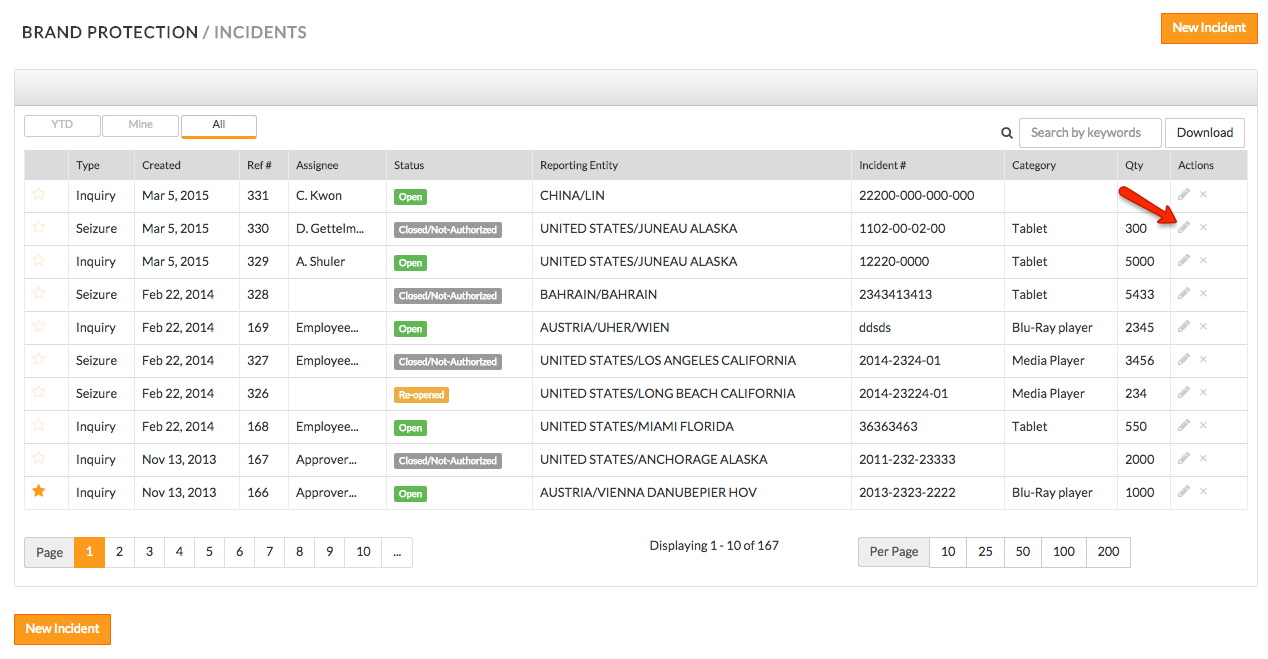Unstar the Vienna Danubepier Hov incident
Screen dimensions: 1268x659
(x=39, y=491)
